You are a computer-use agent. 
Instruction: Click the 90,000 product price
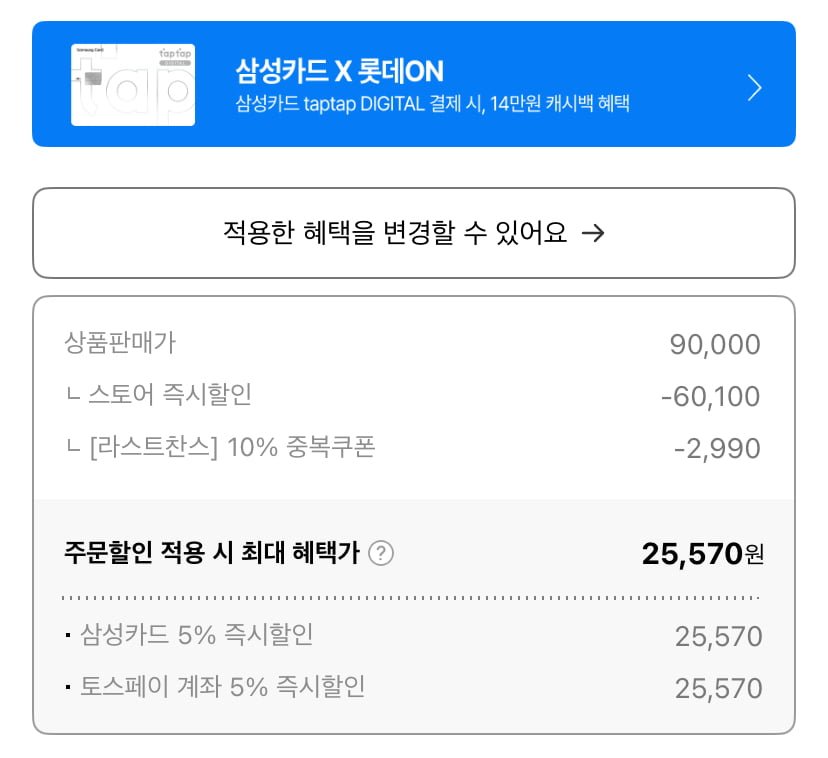pos(715,345)
